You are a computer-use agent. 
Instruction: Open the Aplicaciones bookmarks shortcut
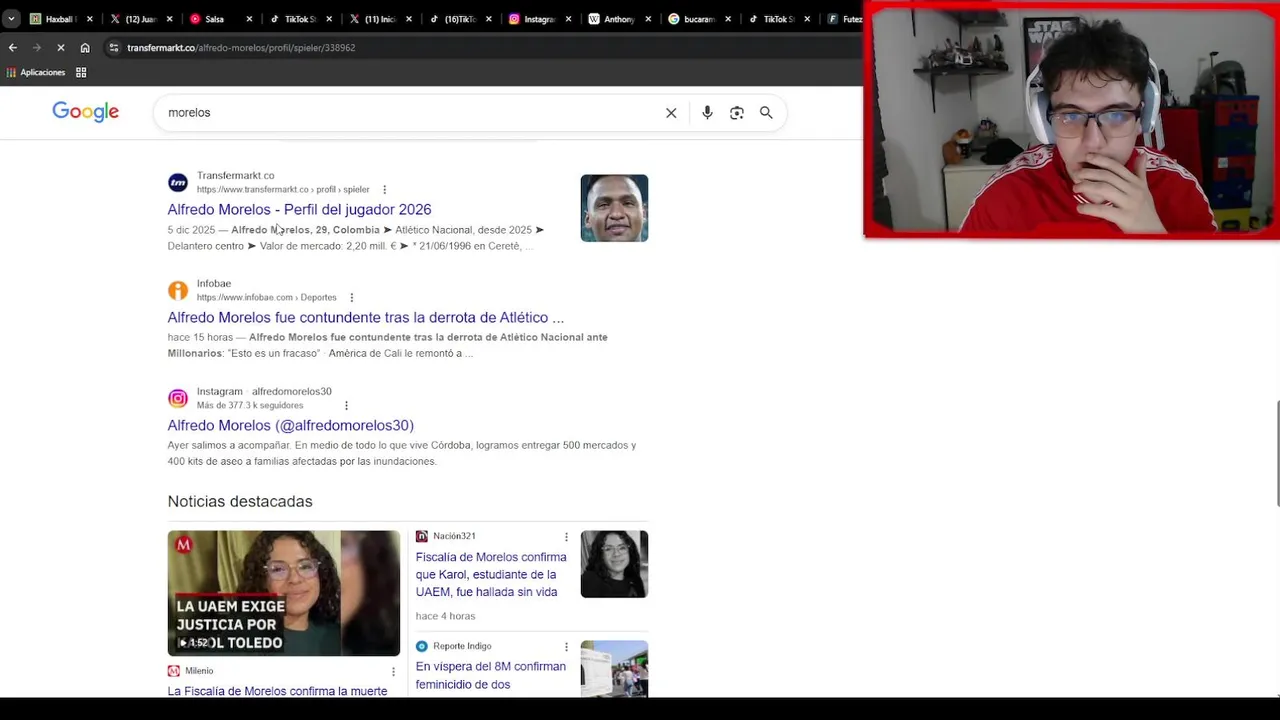click(x=36, y=72)
